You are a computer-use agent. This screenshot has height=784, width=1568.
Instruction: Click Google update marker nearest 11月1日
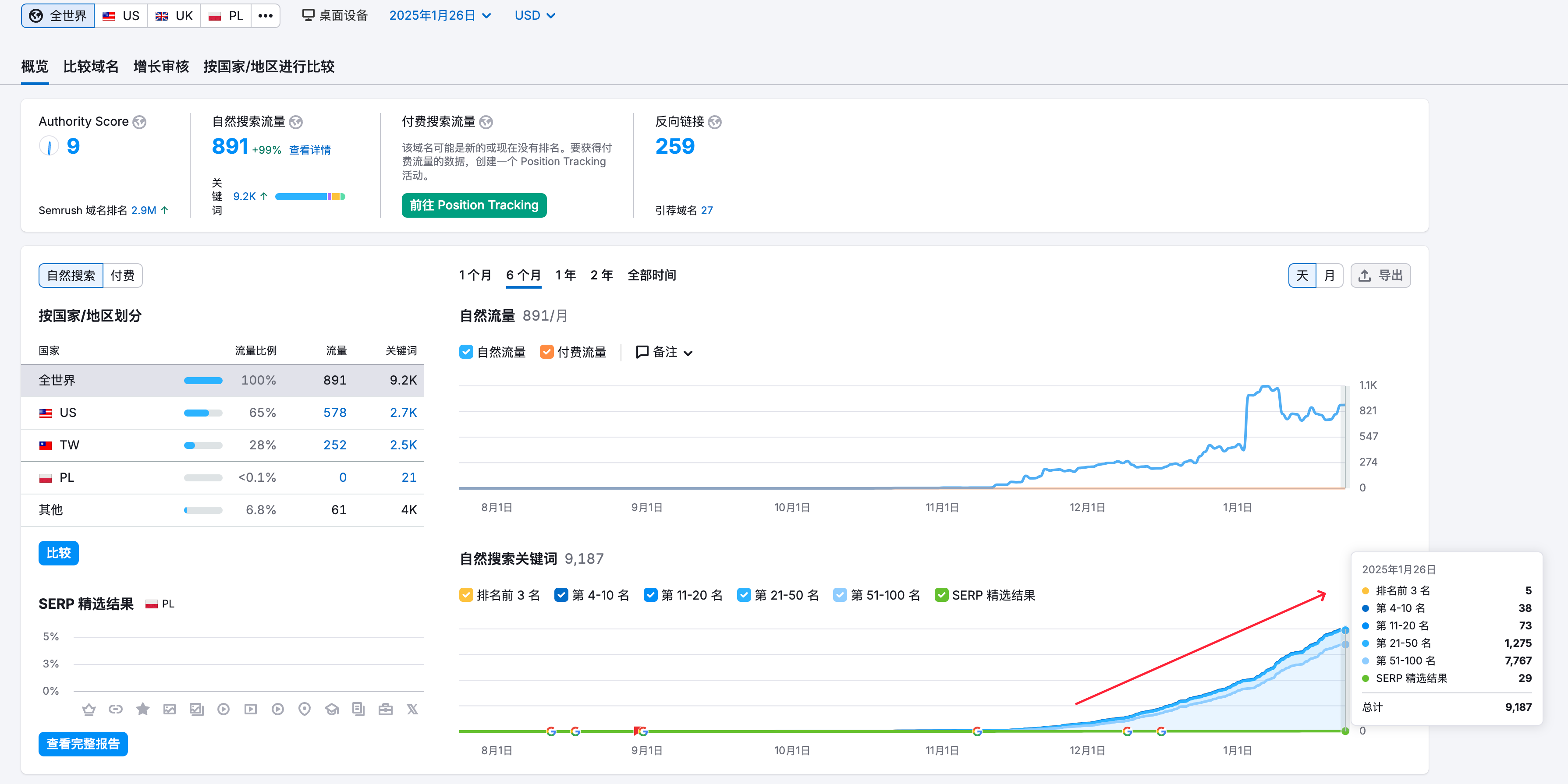point(977,731)
